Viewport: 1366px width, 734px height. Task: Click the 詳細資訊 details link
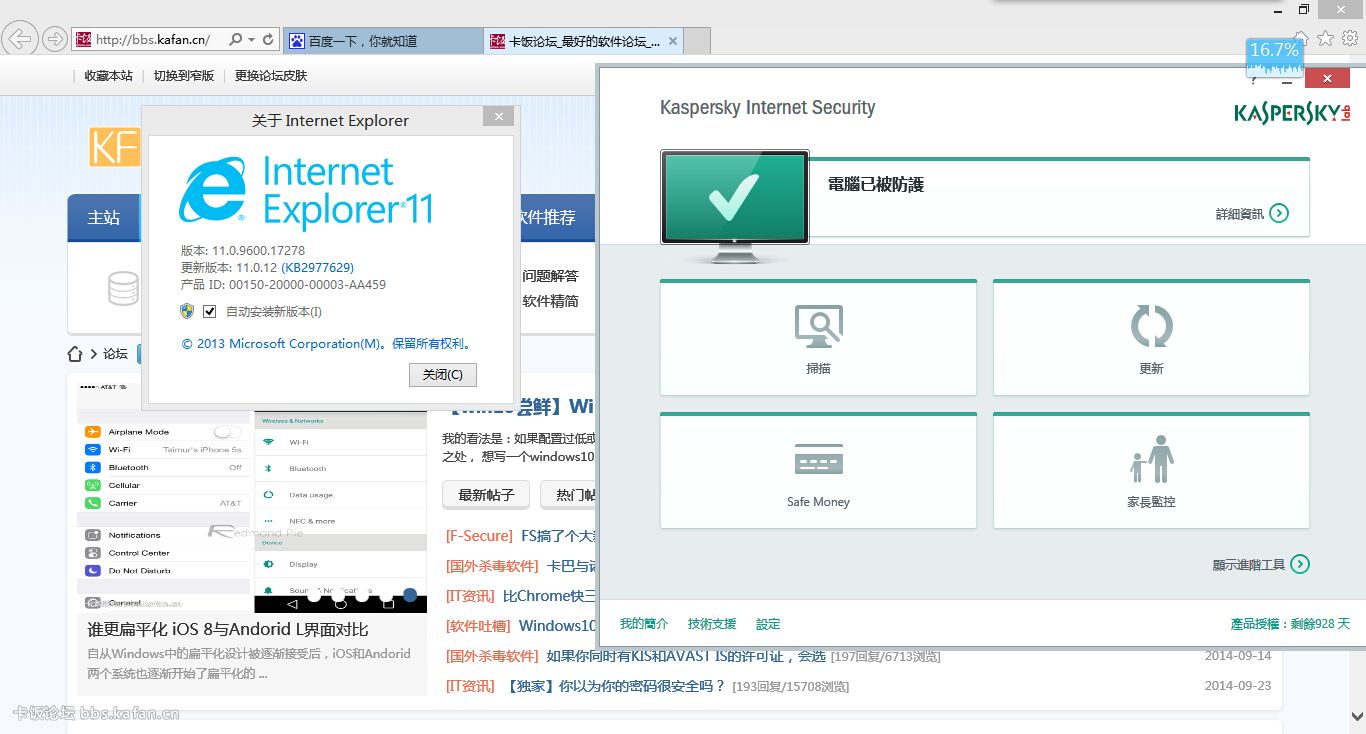(x=1240, y=214)
